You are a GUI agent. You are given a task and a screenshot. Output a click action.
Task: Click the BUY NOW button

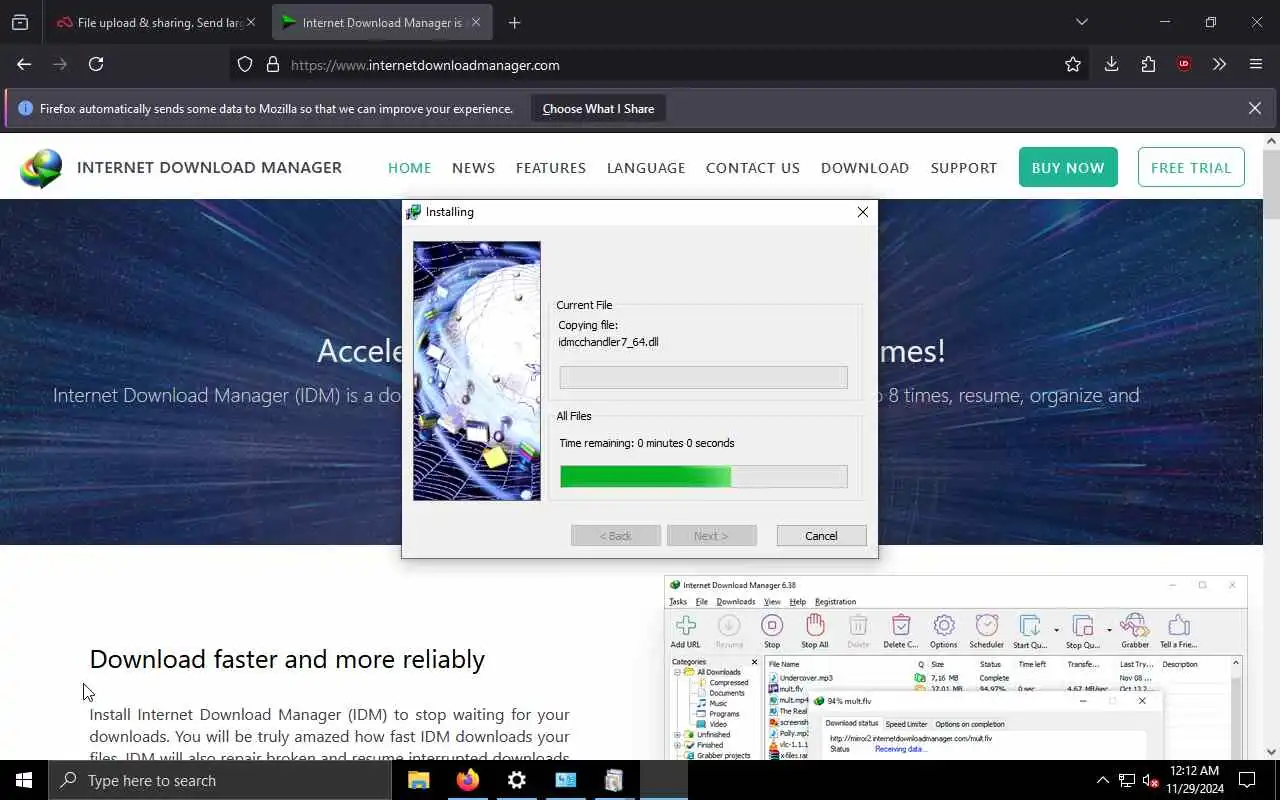click(1068, 168)
